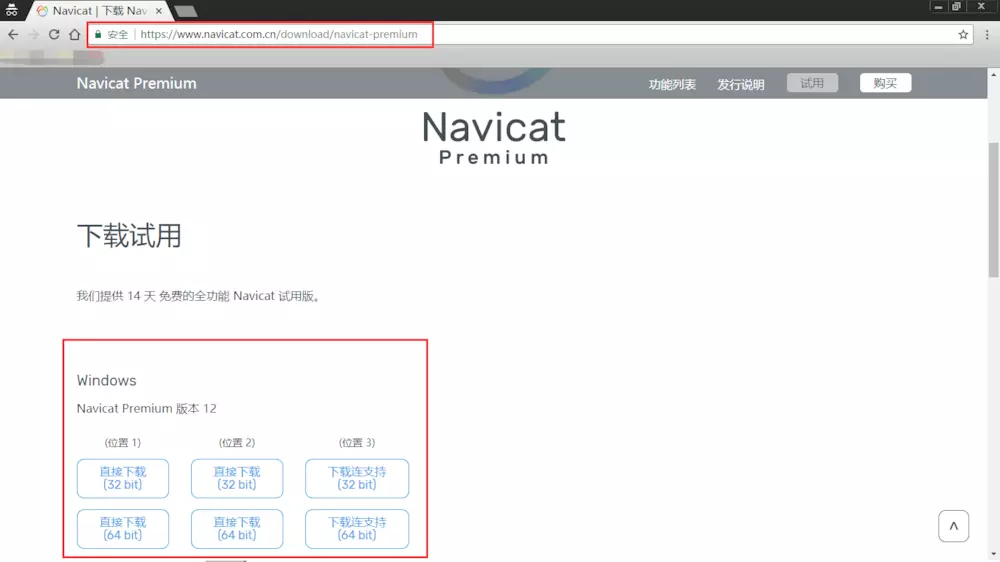Click the large Navicat Premium logo
Screen dimensions: 1000x562
click(494, 137)
